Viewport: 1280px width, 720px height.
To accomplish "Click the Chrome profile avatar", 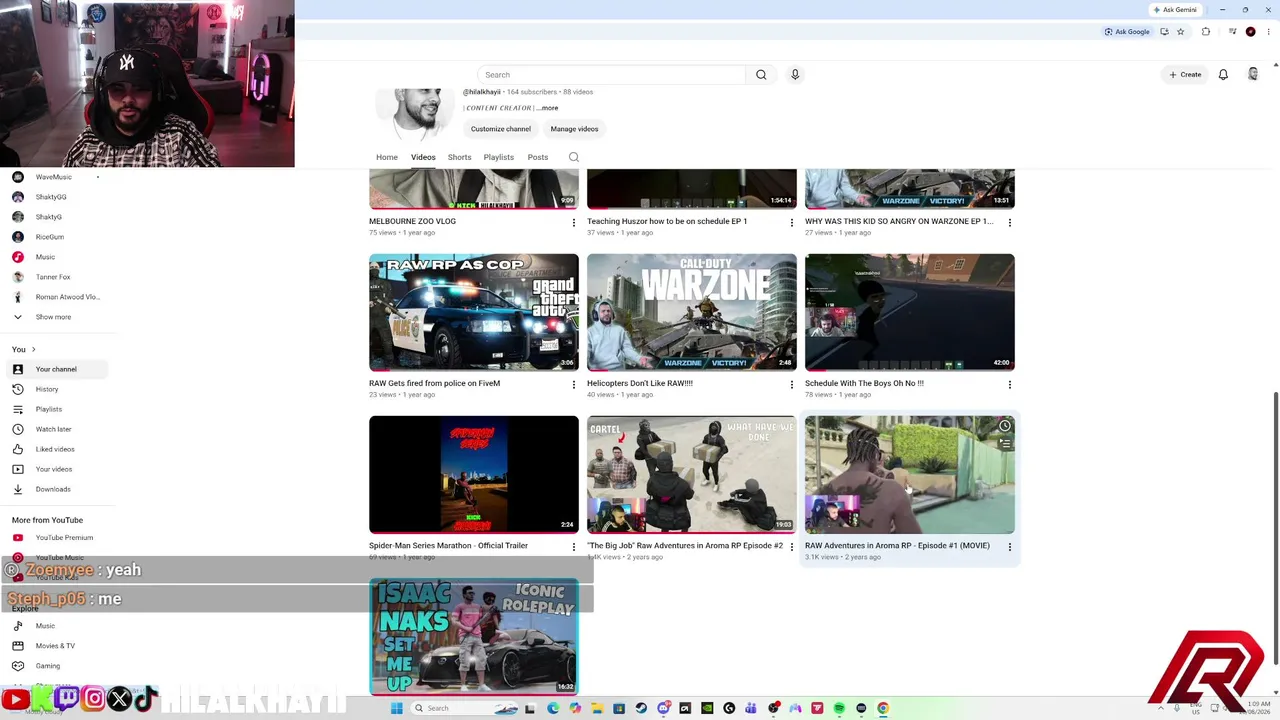I will tap(1250, 32).
